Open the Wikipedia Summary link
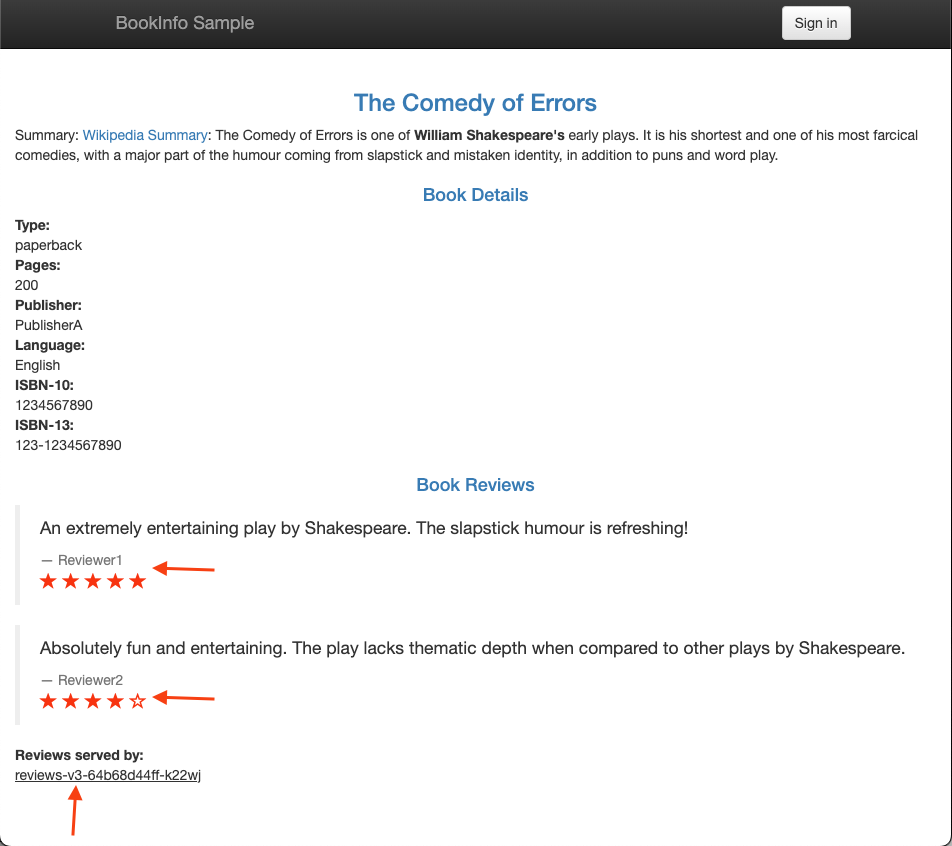952x846 pixels. 145,134
